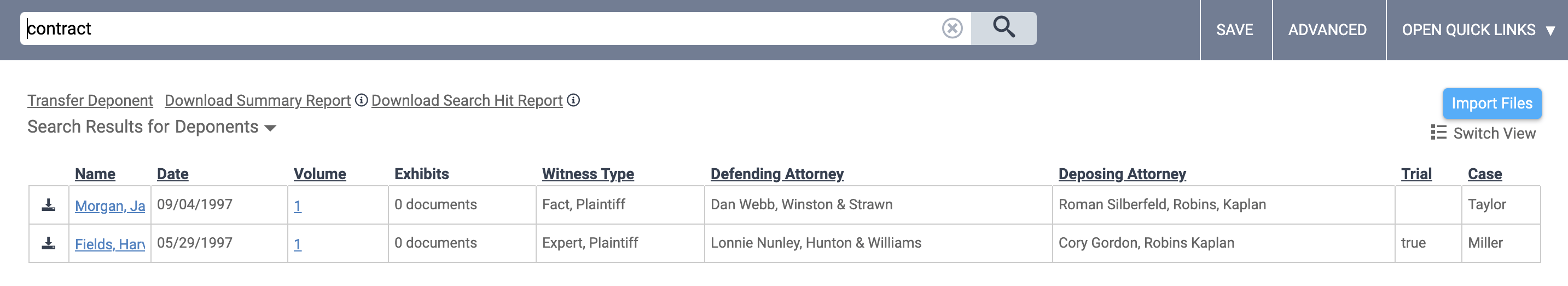Open Quick Links dropdown menu

[x=1477, y=30]
